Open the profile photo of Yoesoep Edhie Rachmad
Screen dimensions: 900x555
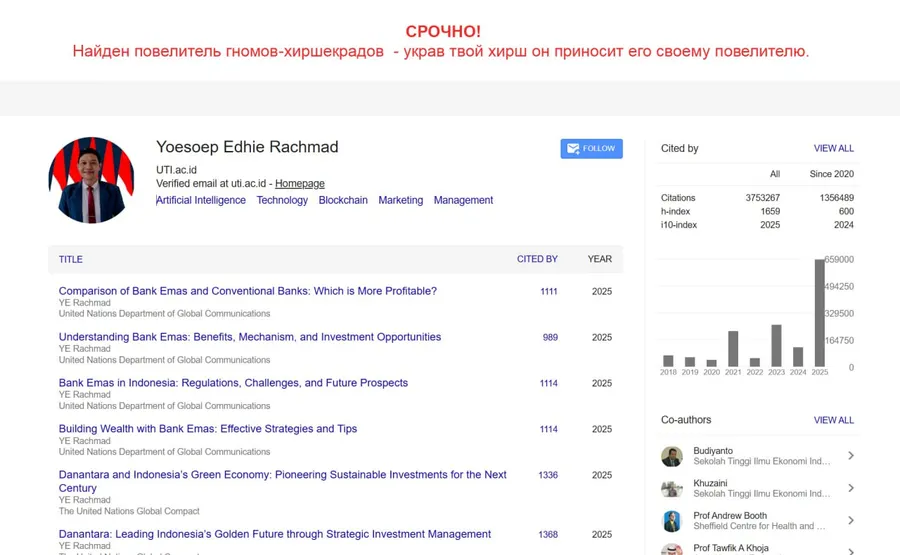(x=91, y=180)
